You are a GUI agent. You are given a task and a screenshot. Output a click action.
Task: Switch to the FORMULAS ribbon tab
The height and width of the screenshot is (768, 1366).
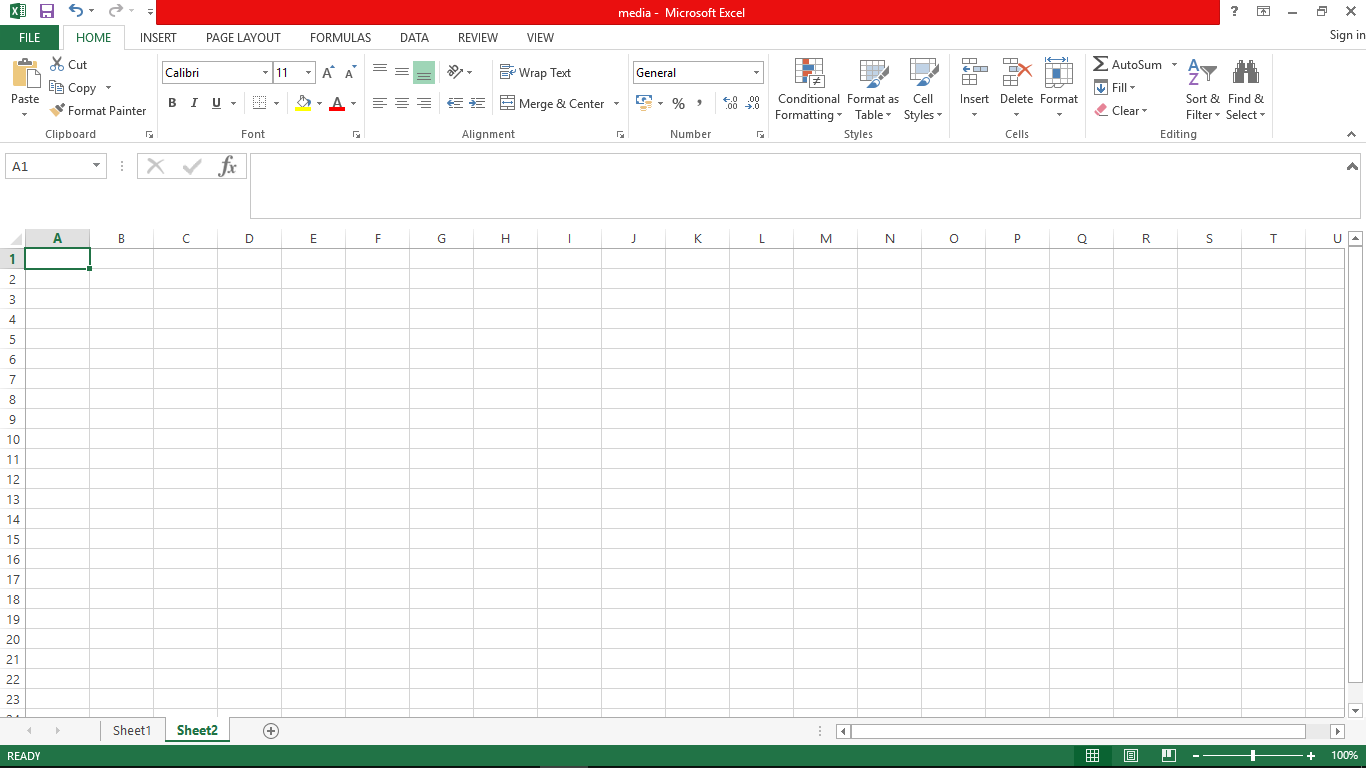[340, 37]
